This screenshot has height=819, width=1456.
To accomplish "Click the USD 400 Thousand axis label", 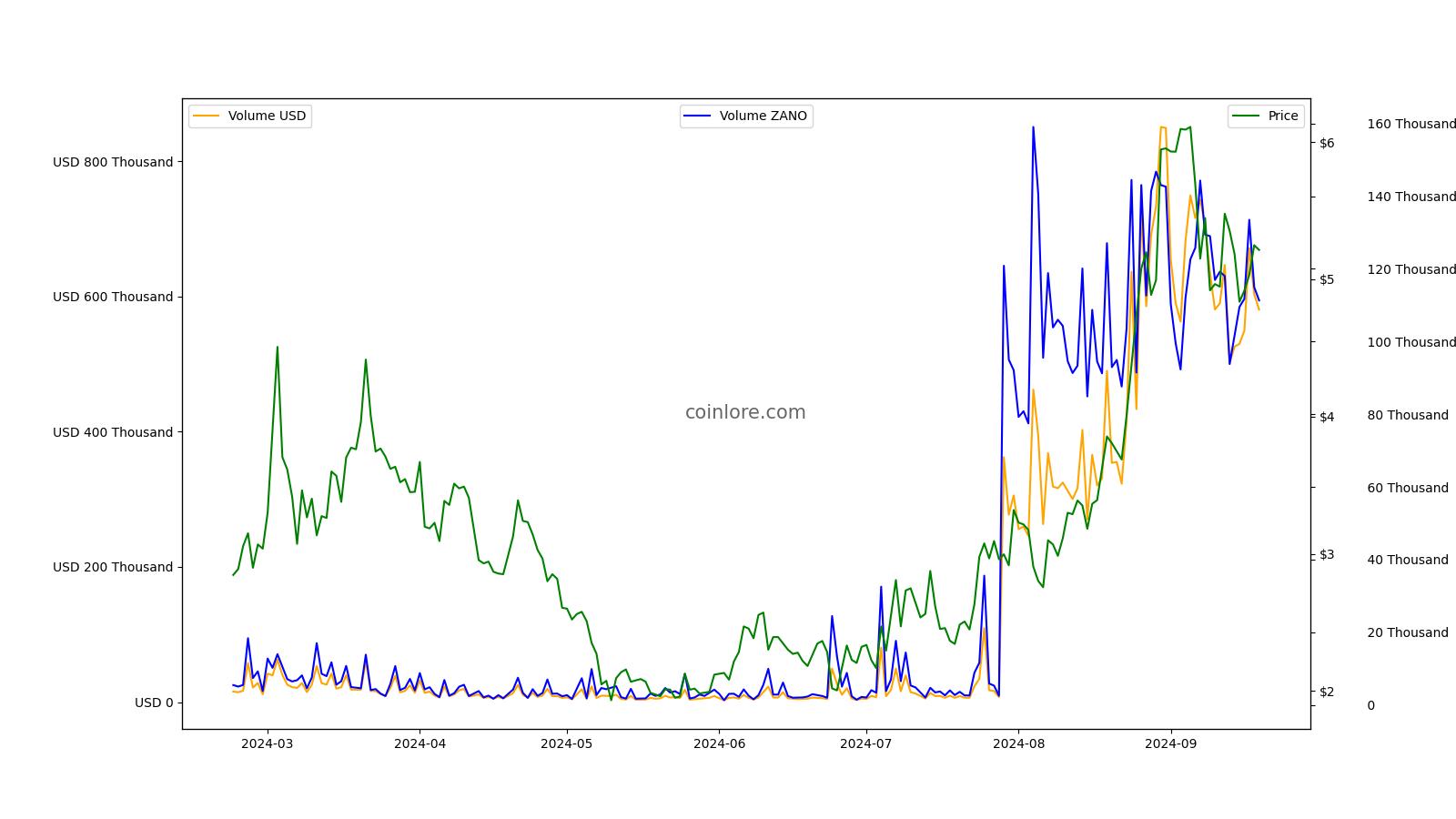I will pos(113,432).
